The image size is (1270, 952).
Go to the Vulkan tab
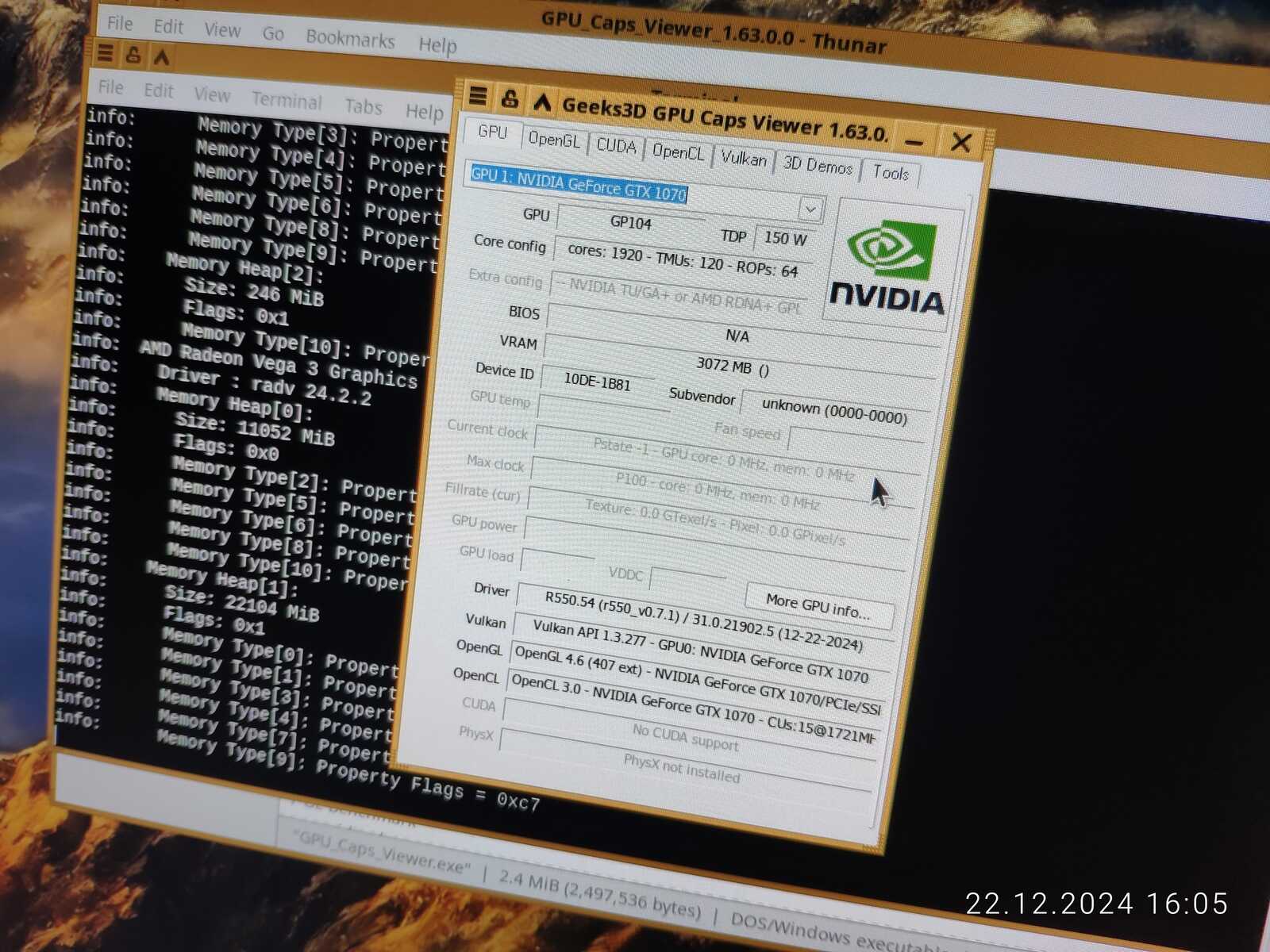(x=744, y=159)
